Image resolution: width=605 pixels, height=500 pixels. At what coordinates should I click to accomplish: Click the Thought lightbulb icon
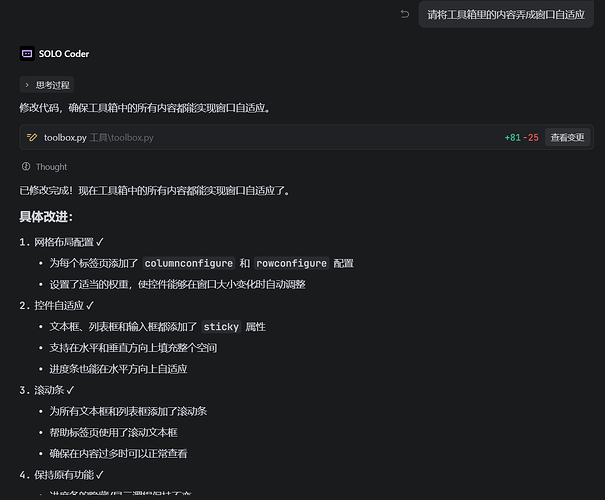click(x=26, y=167)
